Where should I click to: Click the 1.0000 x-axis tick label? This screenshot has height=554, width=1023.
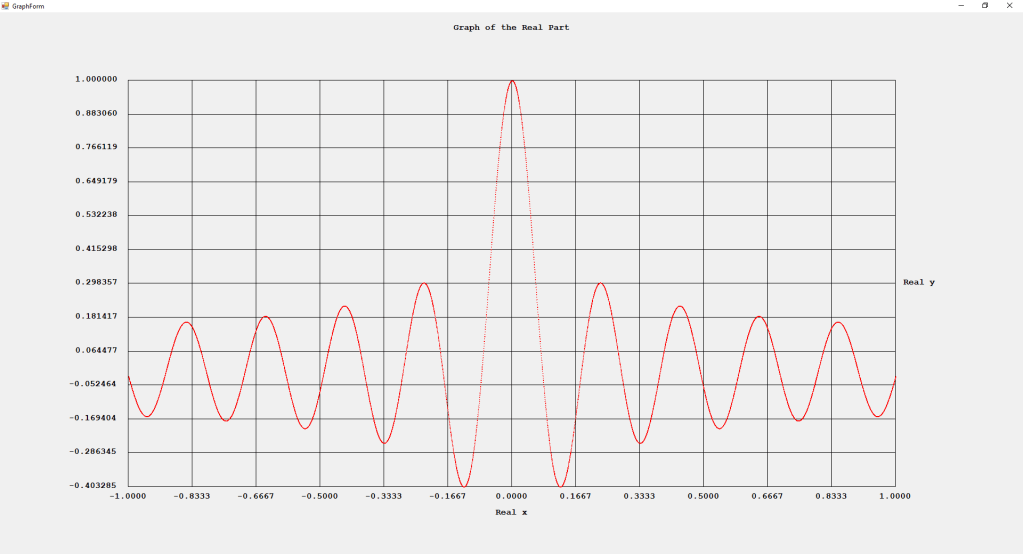[x=894, y=496]
